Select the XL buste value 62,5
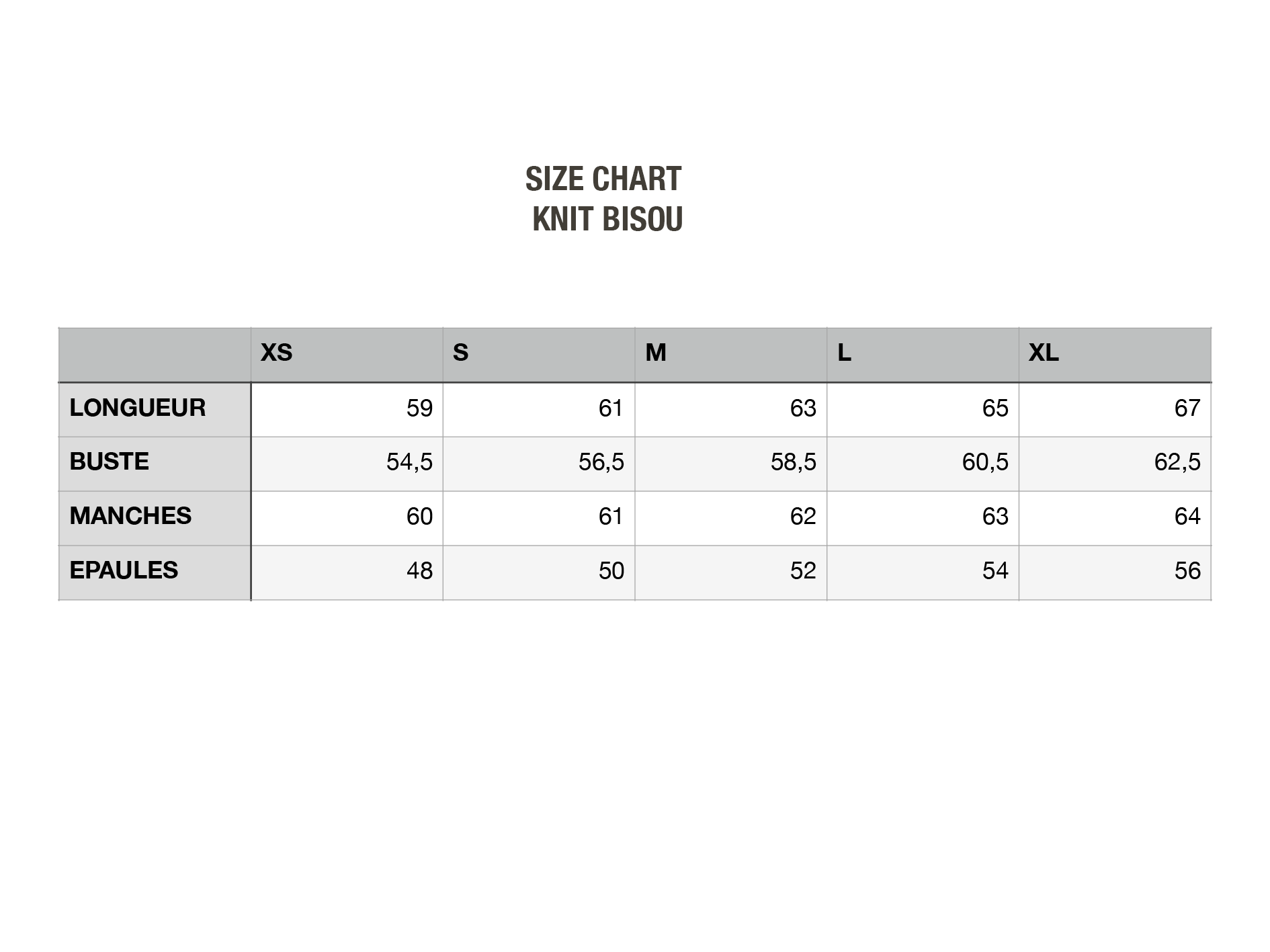1270x952 pixels. click(1177, 462)
